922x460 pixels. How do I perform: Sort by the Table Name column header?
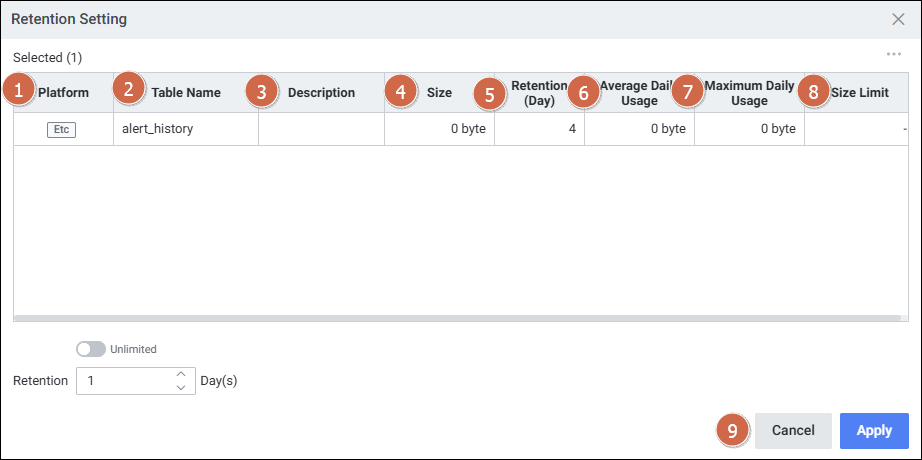186,93
